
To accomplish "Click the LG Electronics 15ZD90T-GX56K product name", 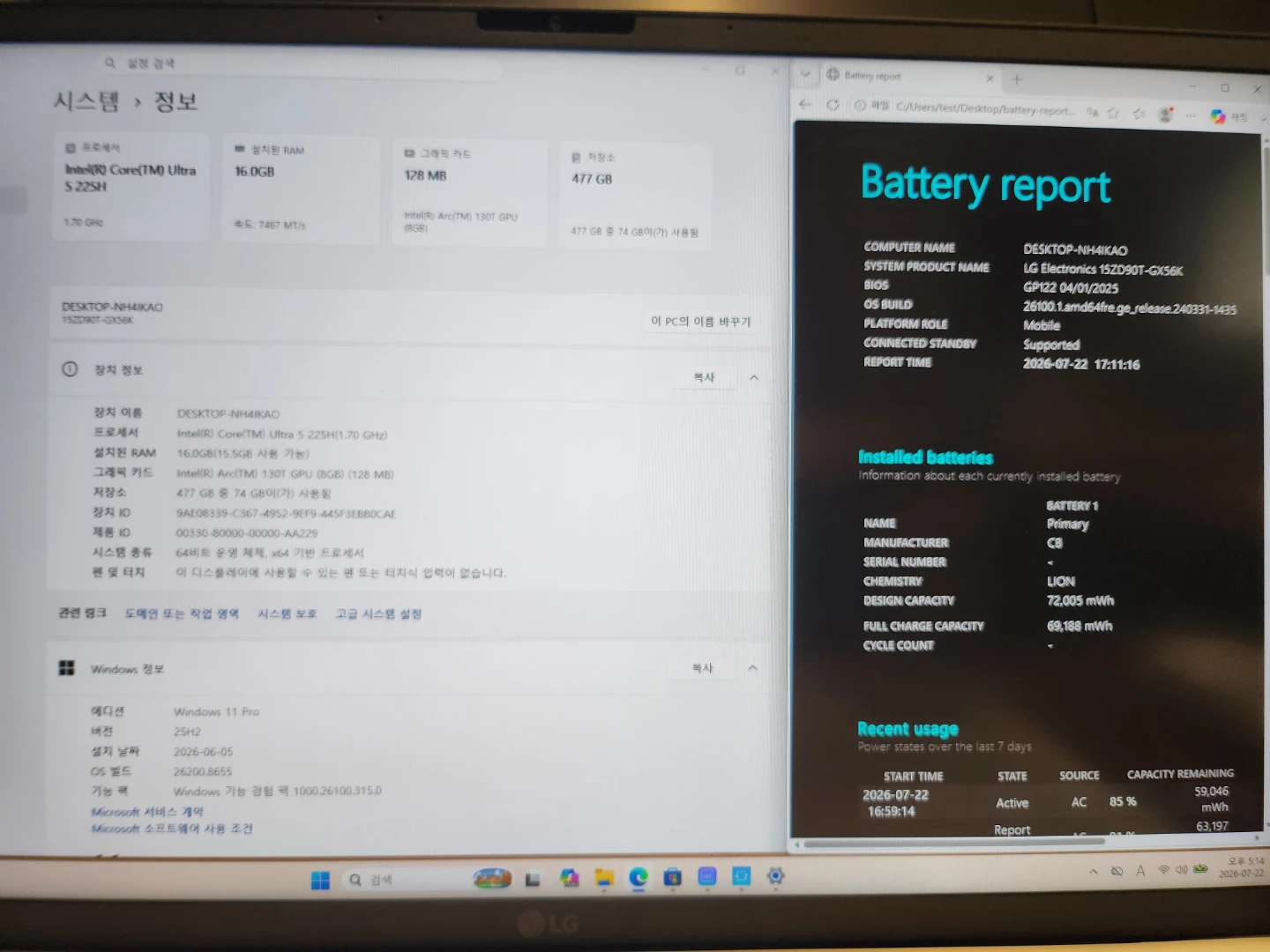I will pyautogui.click(x=1103, y=270).
